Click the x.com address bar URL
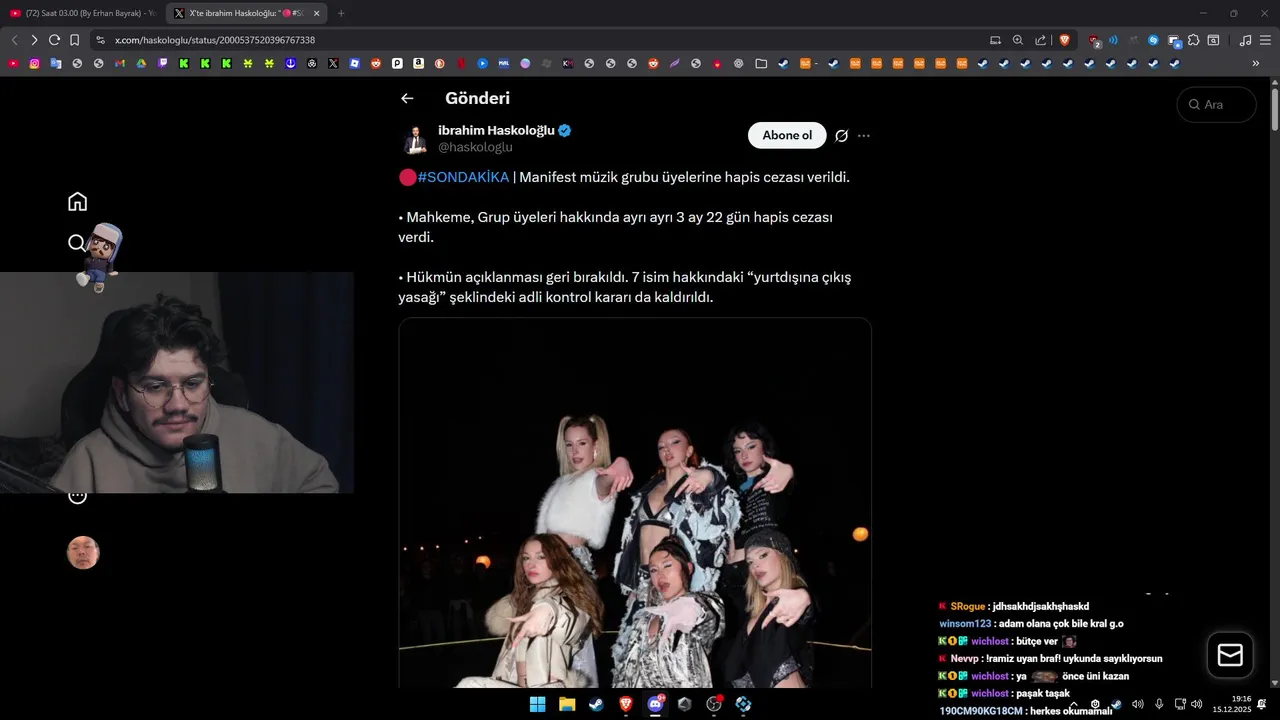 (215, 40)
